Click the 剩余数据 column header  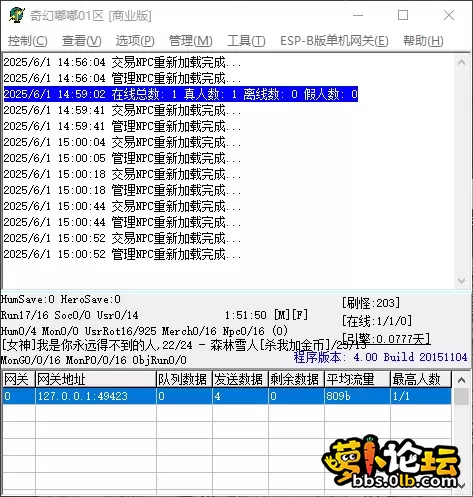click(x=296, y=379)
